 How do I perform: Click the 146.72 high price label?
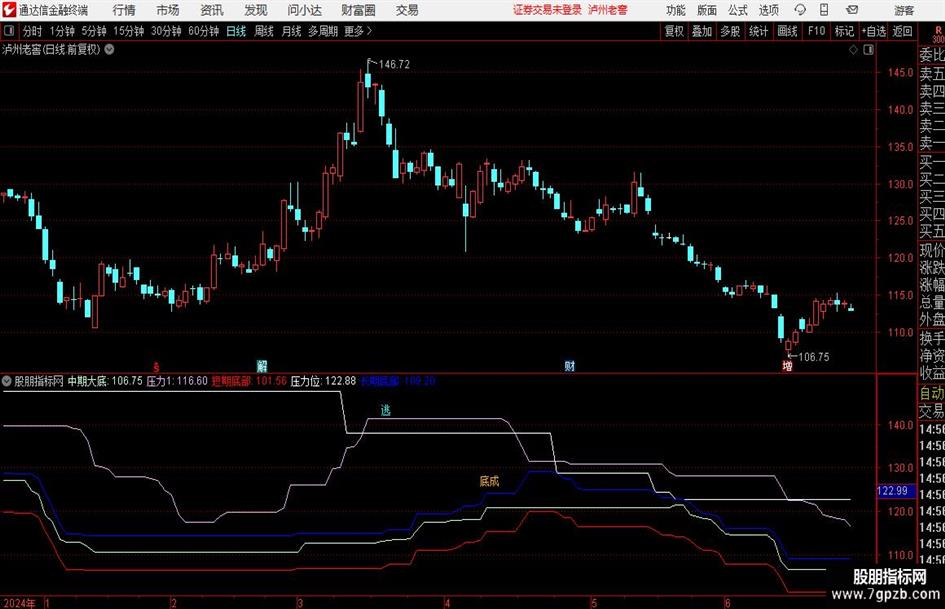pos(394,65)
